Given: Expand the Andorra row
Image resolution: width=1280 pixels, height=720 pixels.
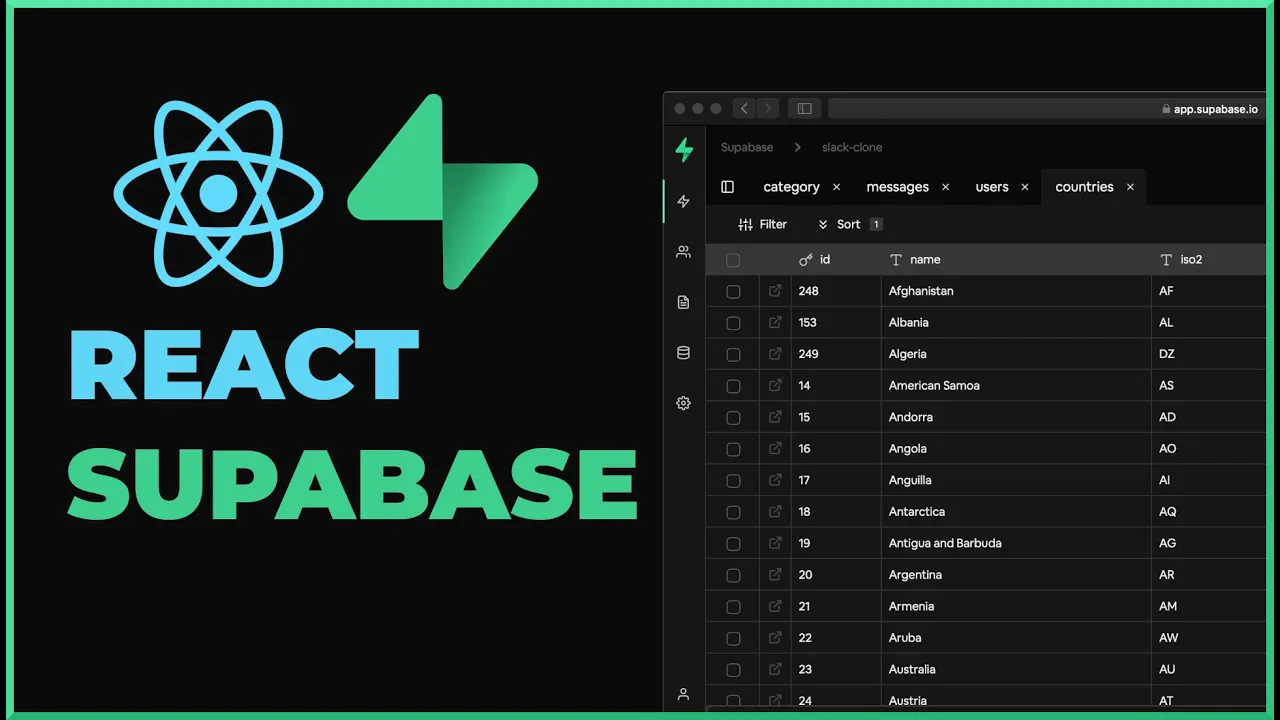Looking at the screenshot, I should click(775, 417).
